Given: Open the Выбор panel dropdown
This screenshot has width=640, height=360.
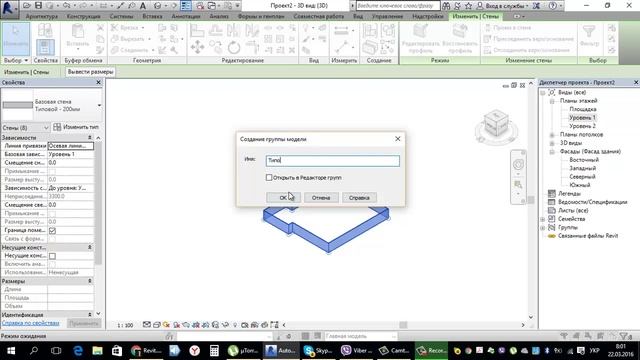Looking at the screenshot, I should (x=16, y=60).
